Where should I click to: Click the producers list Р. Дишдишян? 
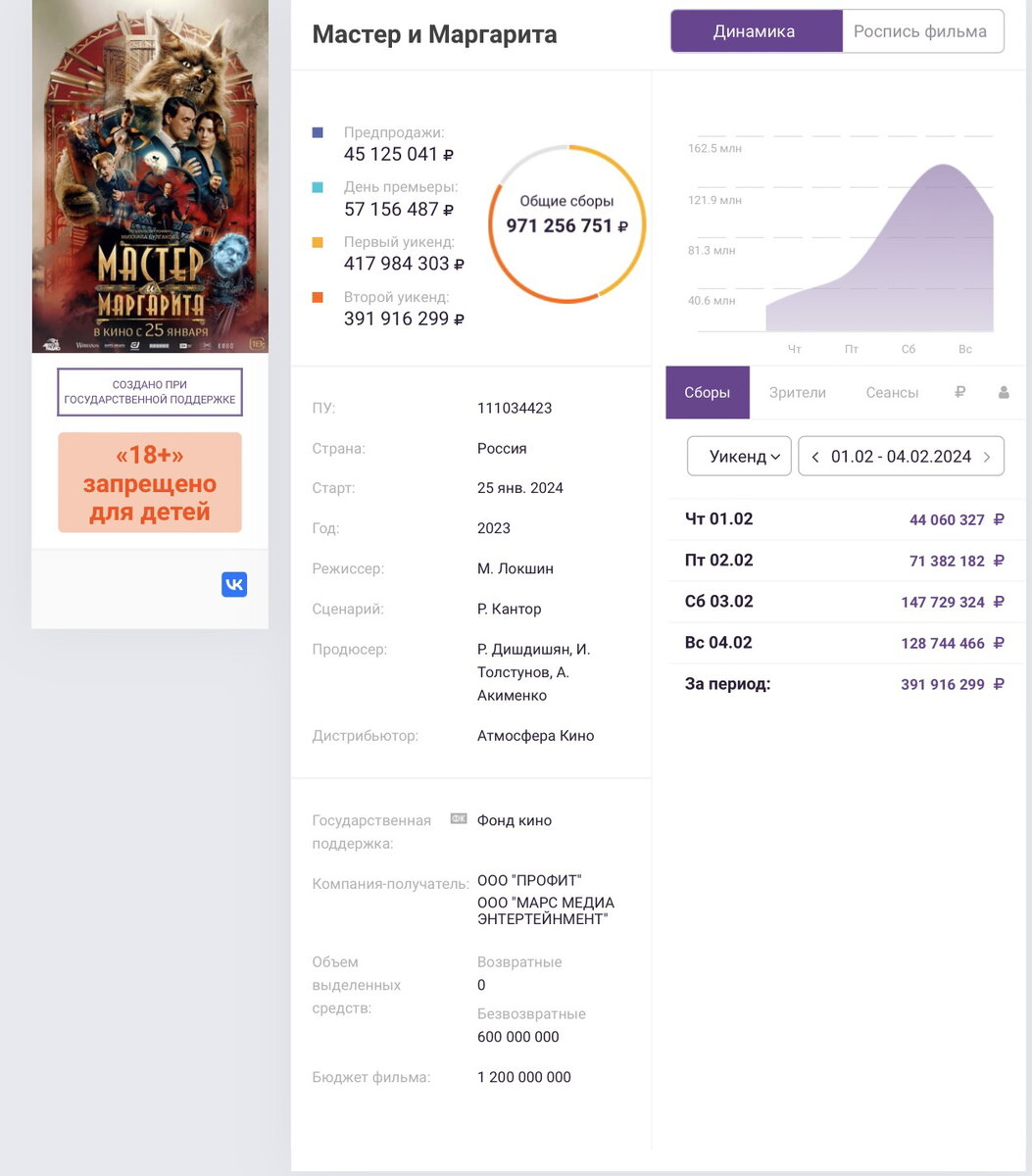533,672
